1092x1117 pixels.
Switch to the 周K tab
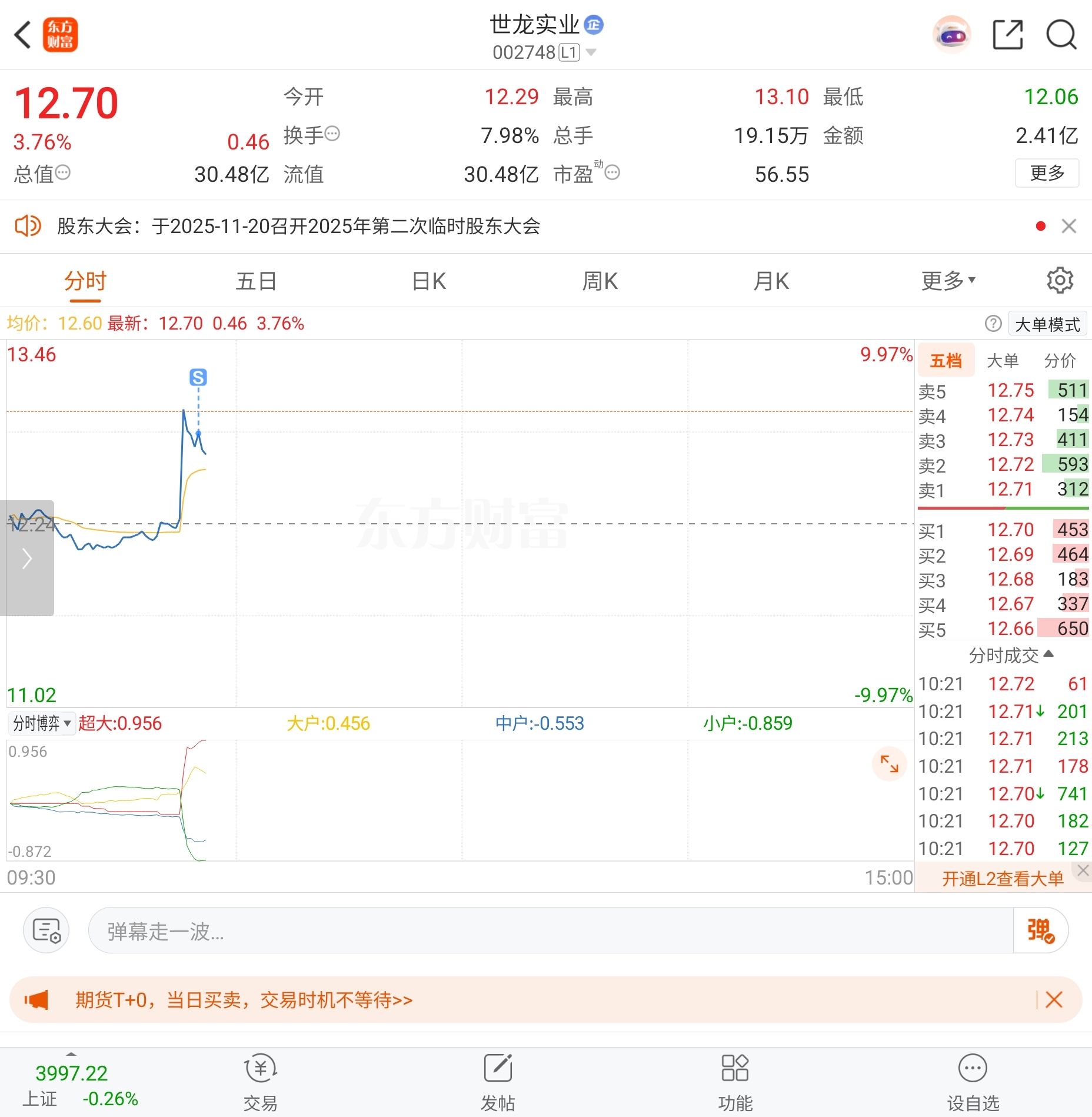(600, 281)
